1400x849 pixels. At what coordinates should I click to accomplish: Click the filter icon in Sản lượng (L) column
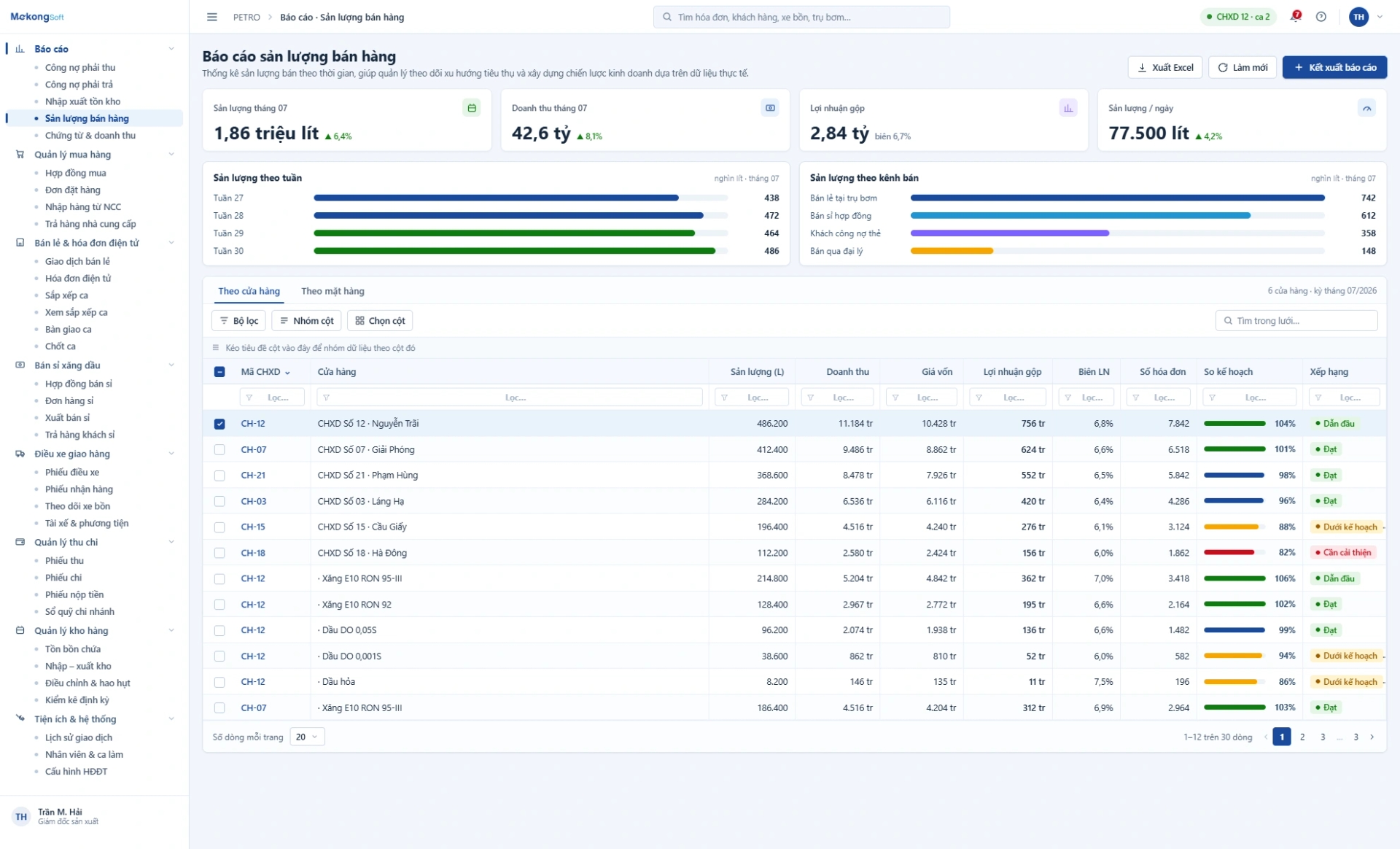pyautogui.click(x=724, y=398)
